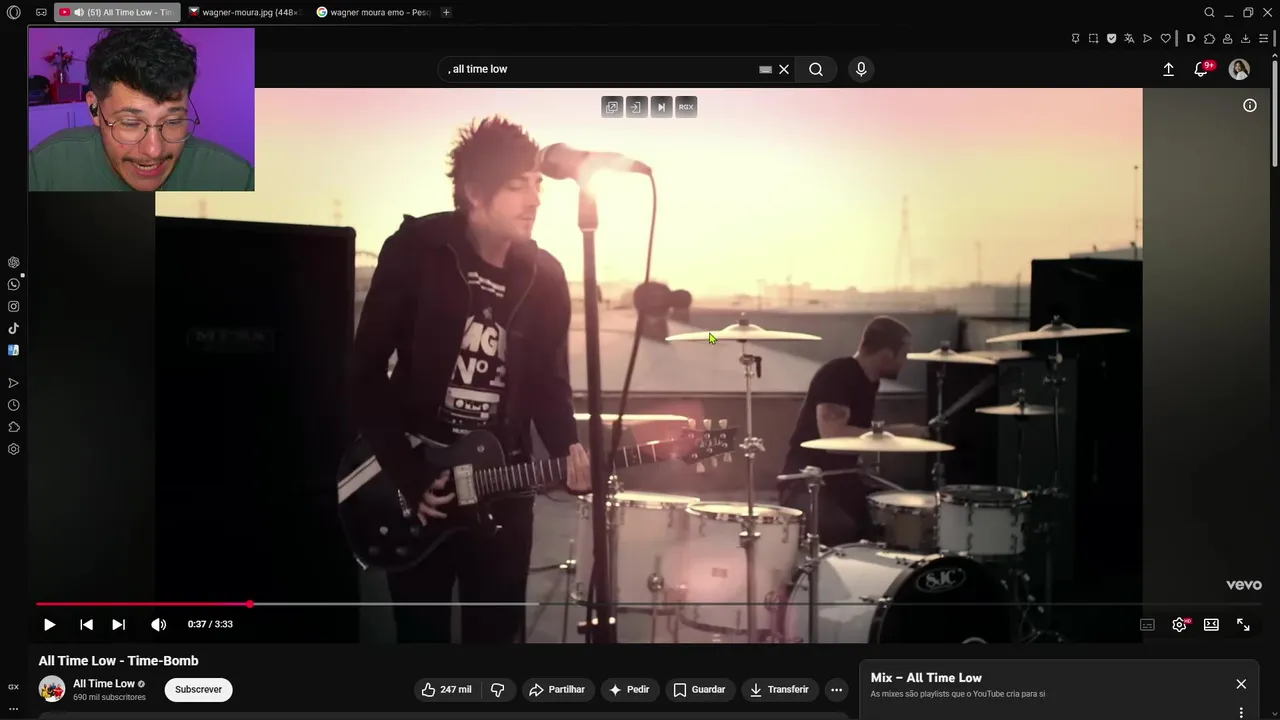Viewport: 1280px width, 720px height.
Task: Open a new tab with plus button
Action: 446,12
